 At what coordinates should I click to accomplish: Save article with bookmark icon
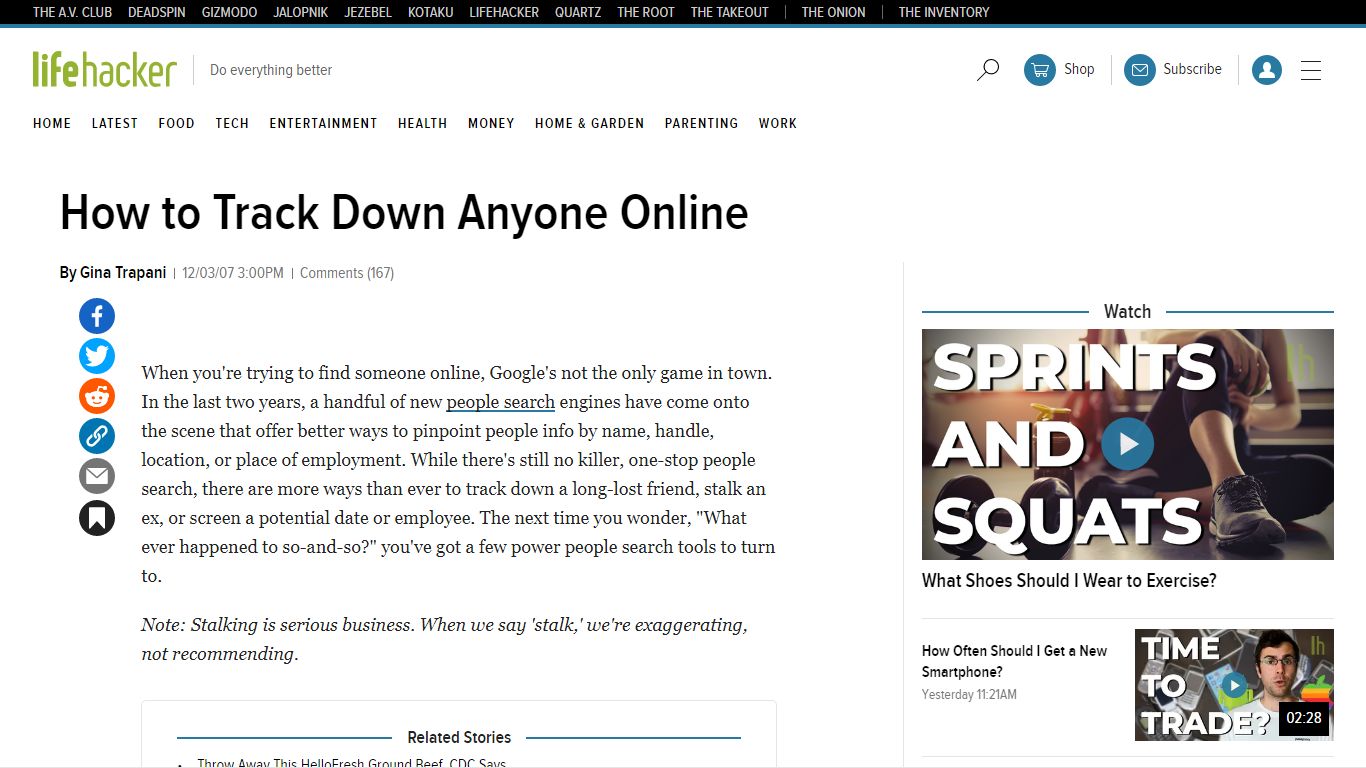pyautogui.click(x=97, y=518)
